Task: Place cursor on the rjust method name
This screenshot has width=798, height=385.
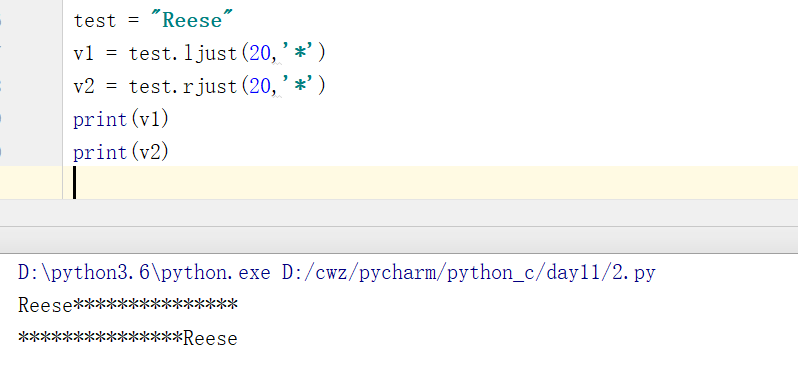Action: [210, 87]
